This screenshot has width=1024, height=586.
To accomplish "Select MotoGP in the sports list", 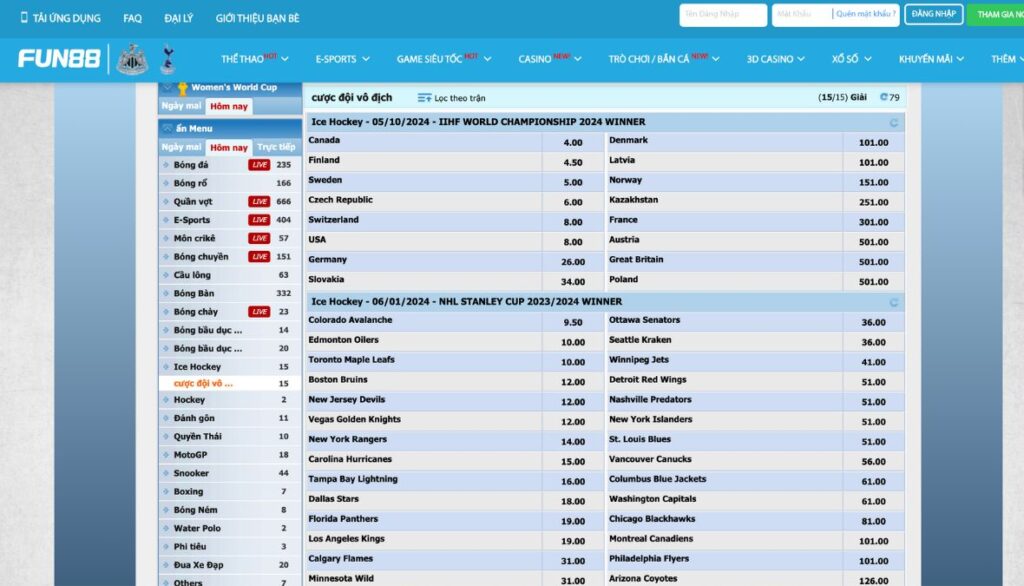I will click(230, 455).
